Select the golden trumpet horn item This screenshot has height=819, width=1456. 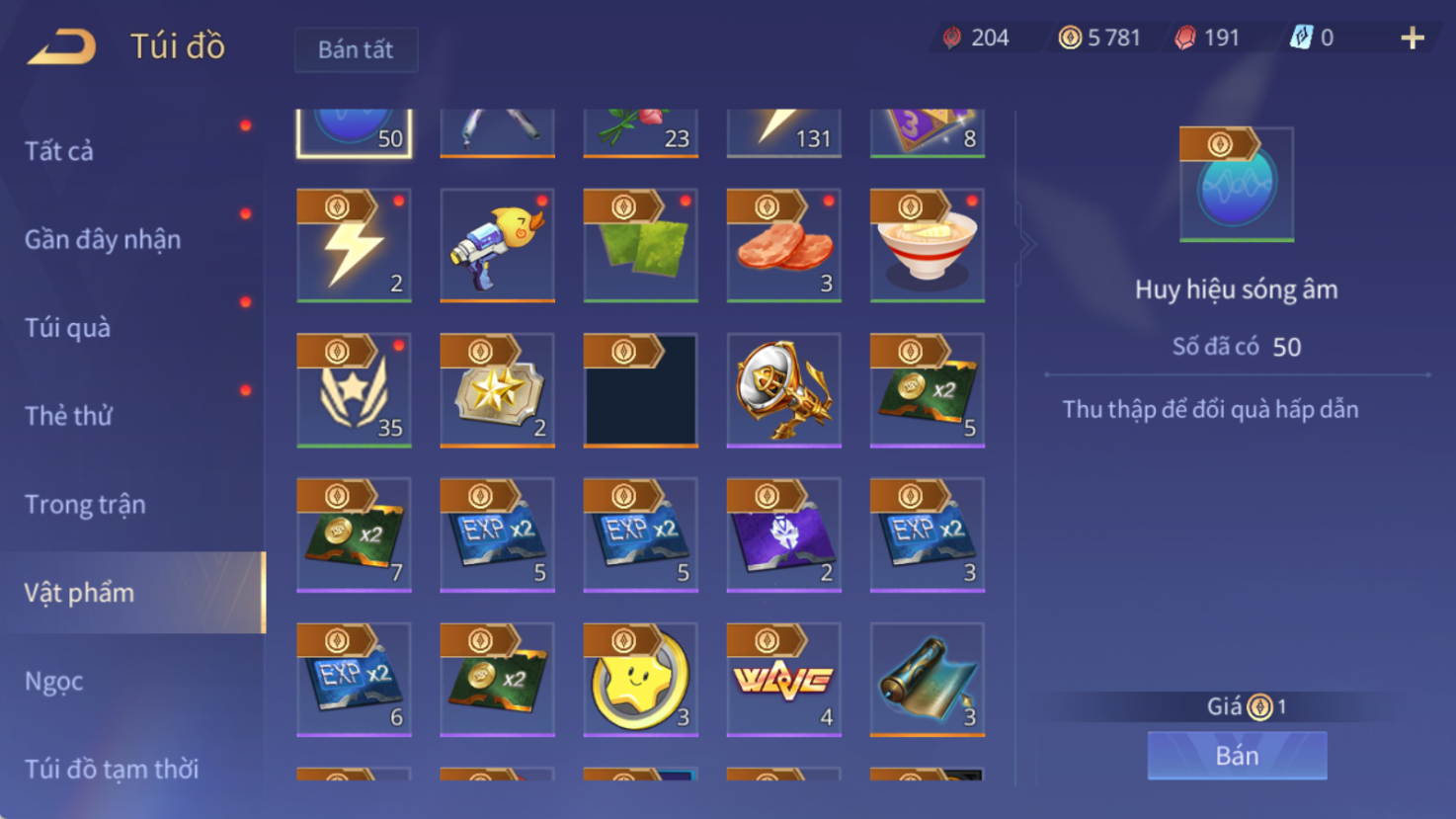[783, 390]
